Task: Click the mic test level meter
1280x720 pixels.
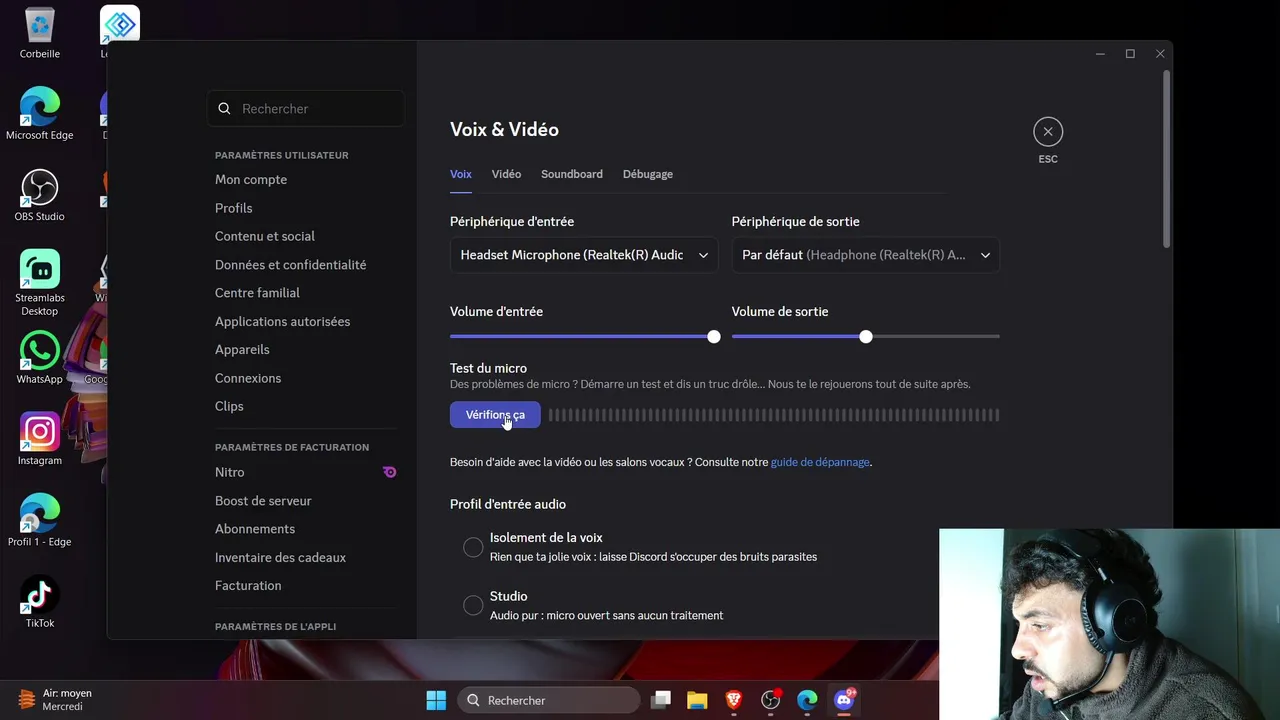Action: 774,415
